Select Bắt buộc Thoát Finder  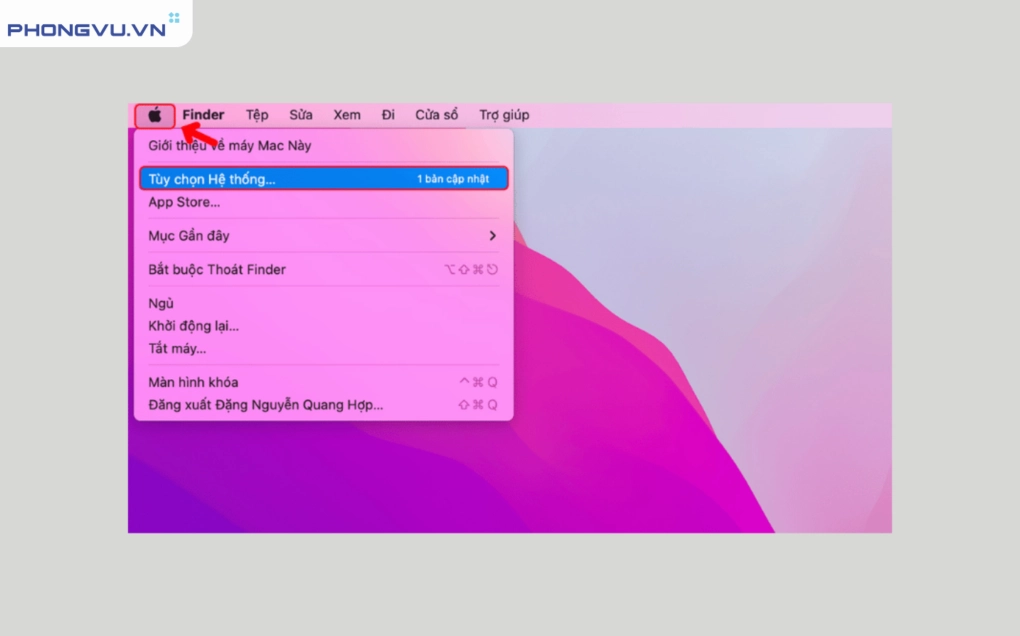point(217,269)
